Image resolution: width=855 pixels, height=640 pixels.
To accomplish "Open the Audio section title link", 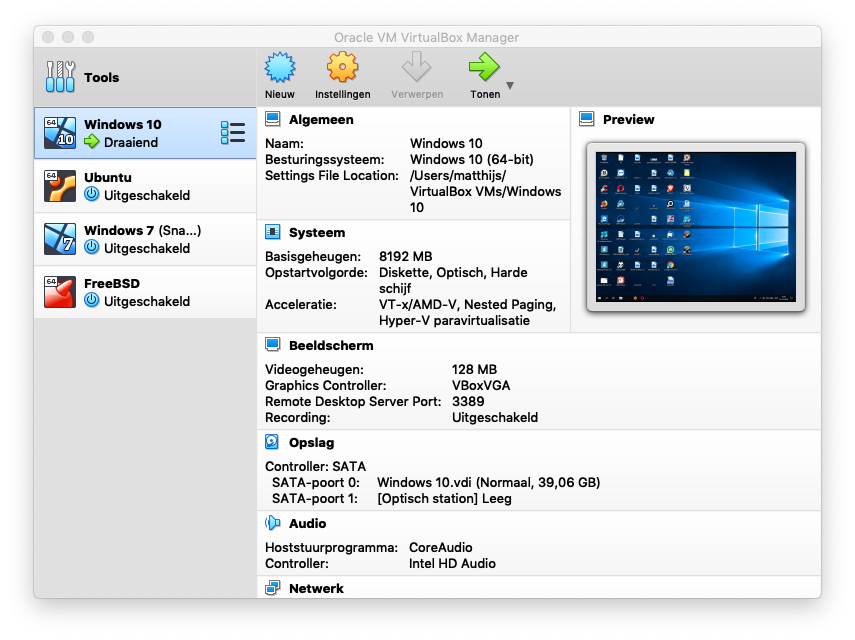I will (x=307, y=523).
